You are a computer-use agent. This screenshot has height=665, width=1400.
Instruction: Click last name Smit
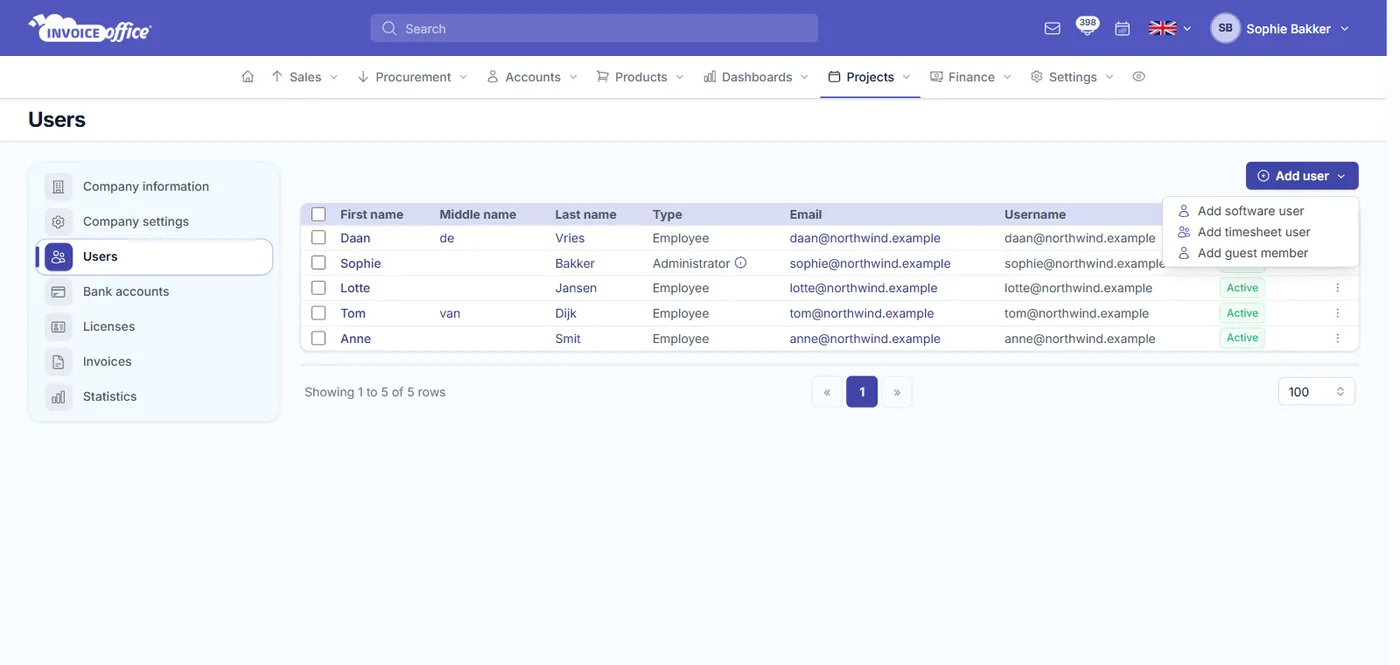(569, 338)
